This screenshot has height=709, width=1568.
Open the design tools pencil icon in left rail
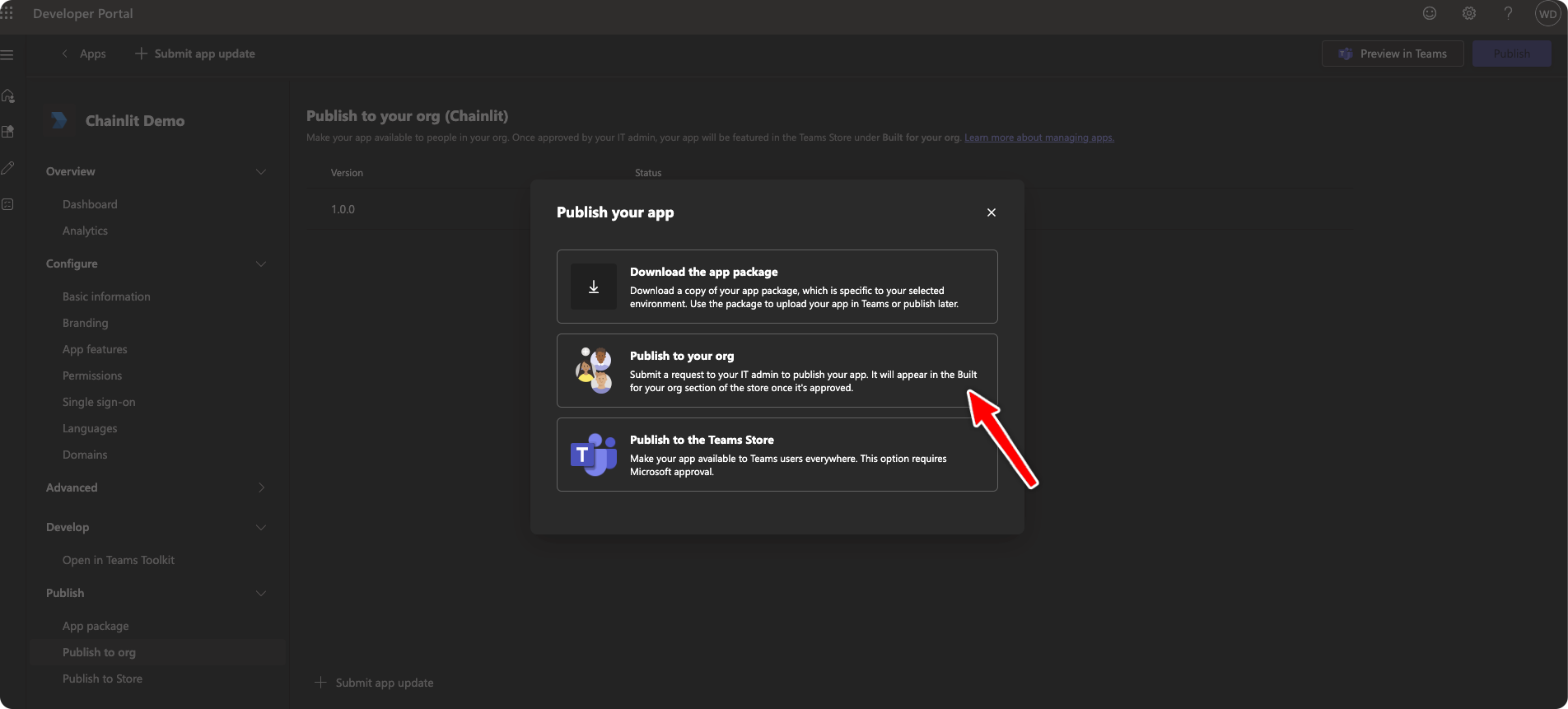click(x=8, y=168)
